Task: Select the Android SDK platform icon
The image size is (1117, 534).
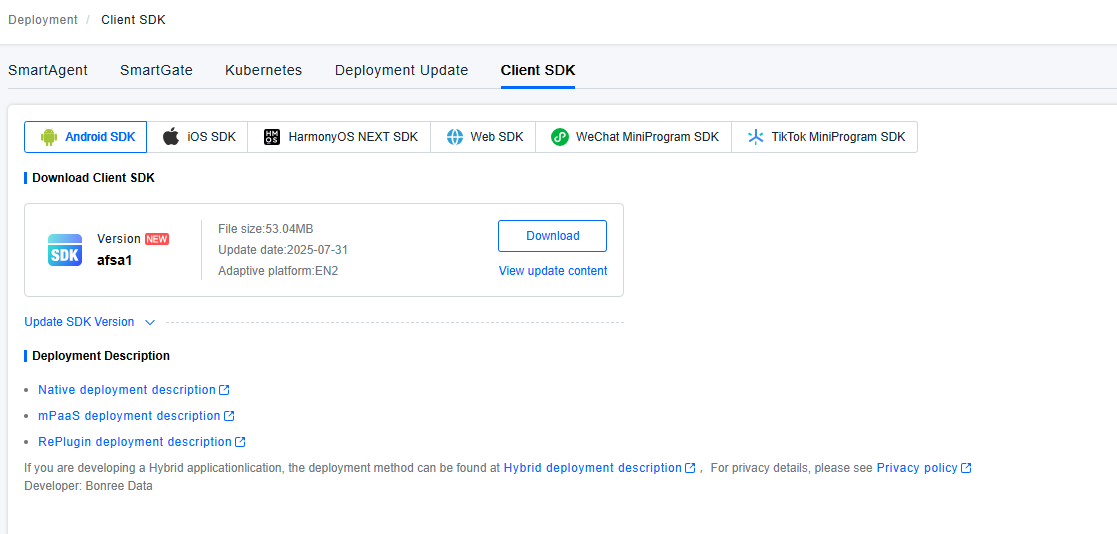Action: coord(49,137)
